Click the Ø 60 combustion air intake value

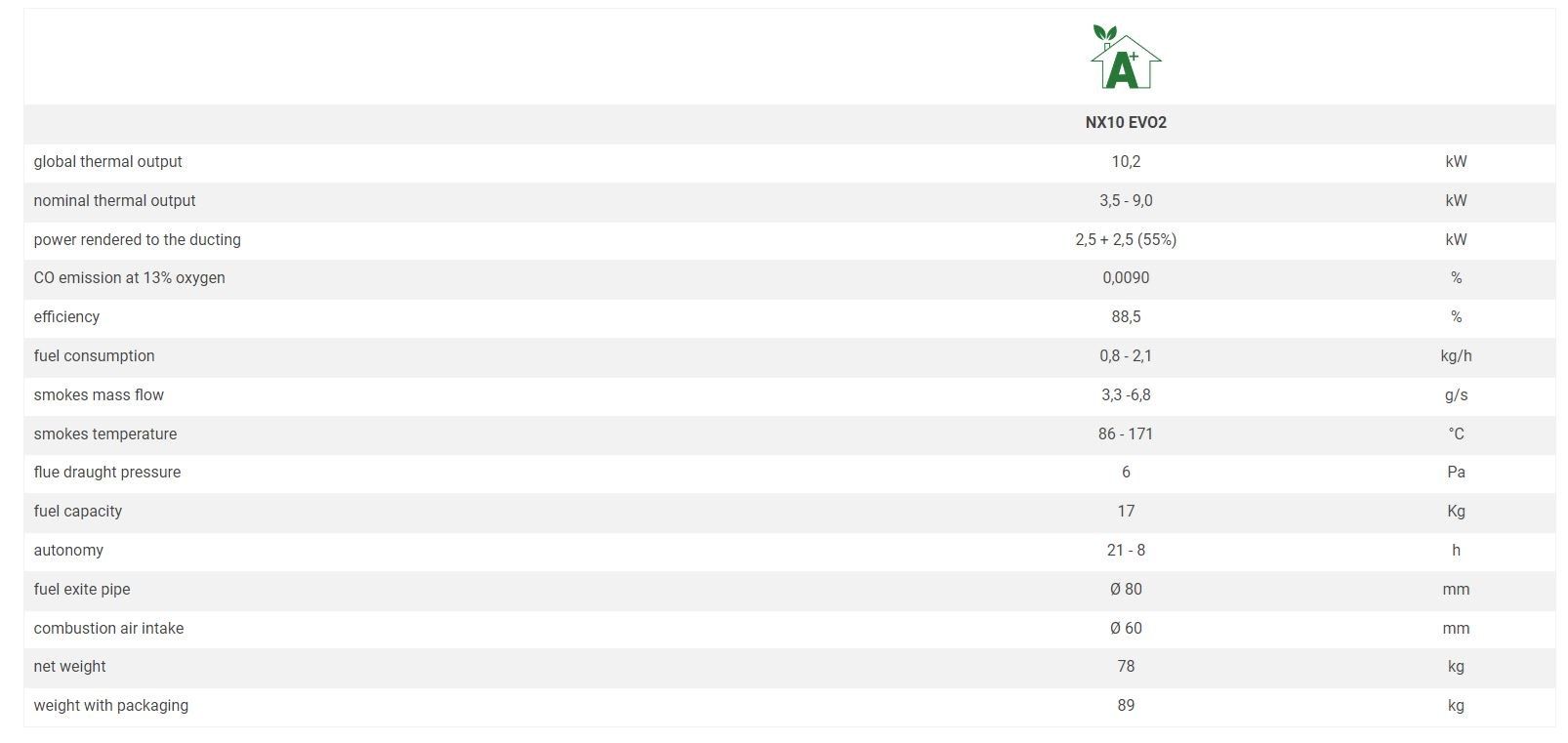pos(1126,628)
